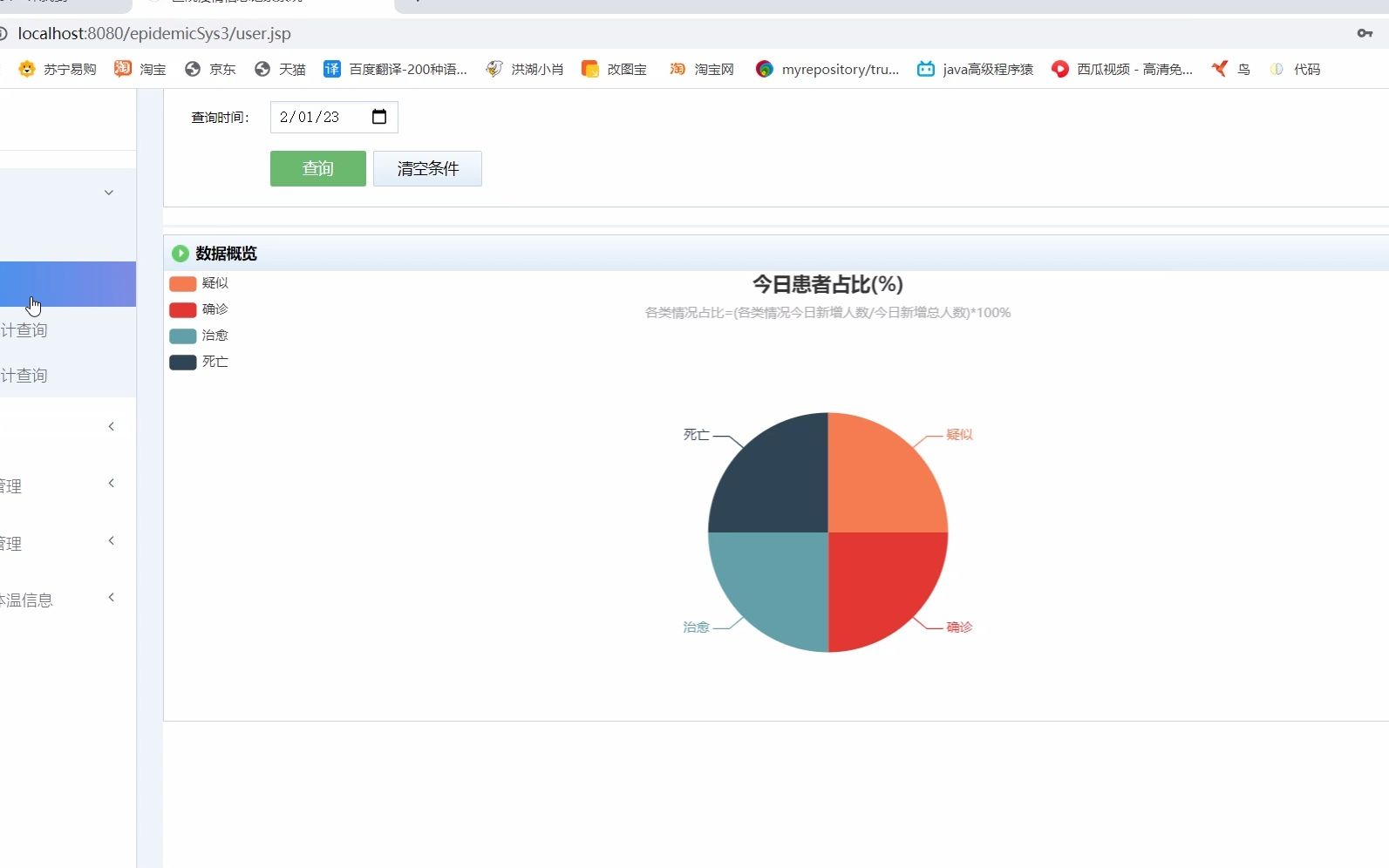Collapse the expanded sidebar menu chevron
The height and width of the screenshot is (868, 1389).
pyautogui.click(x=109, y=193)
